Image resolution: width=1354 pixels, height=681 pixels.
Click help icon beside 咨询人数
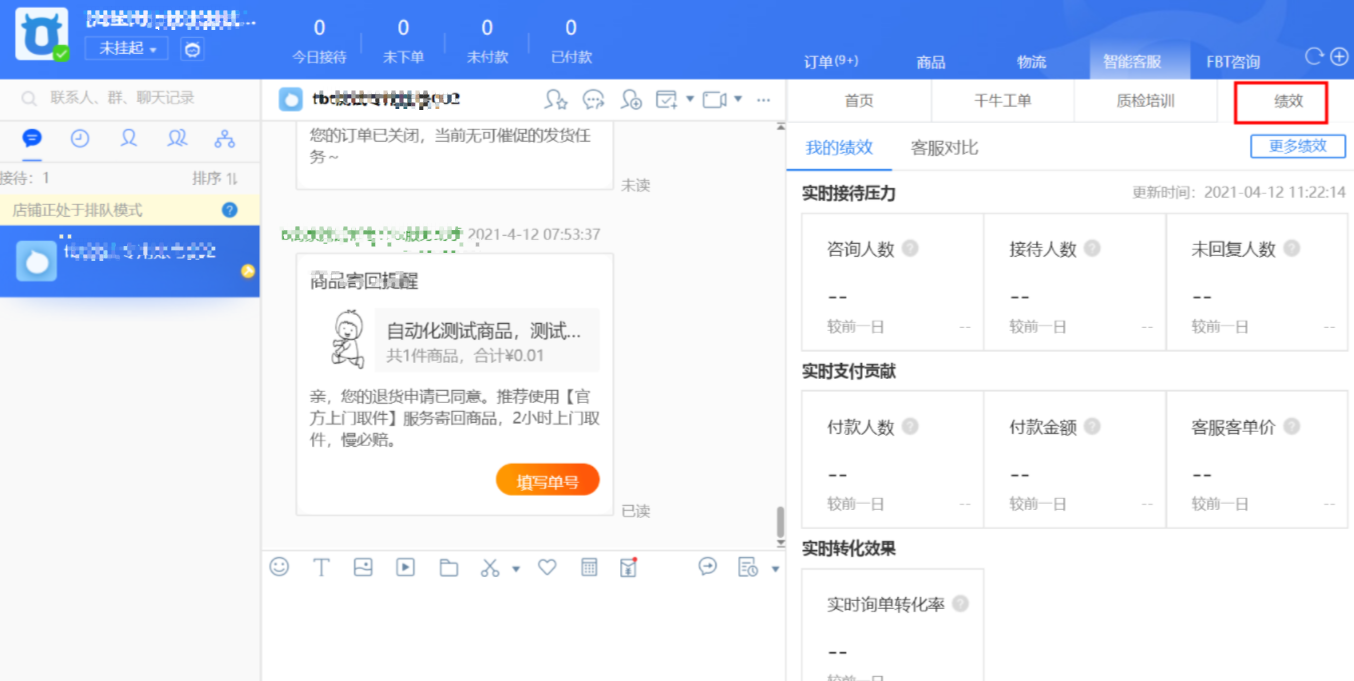910,249
